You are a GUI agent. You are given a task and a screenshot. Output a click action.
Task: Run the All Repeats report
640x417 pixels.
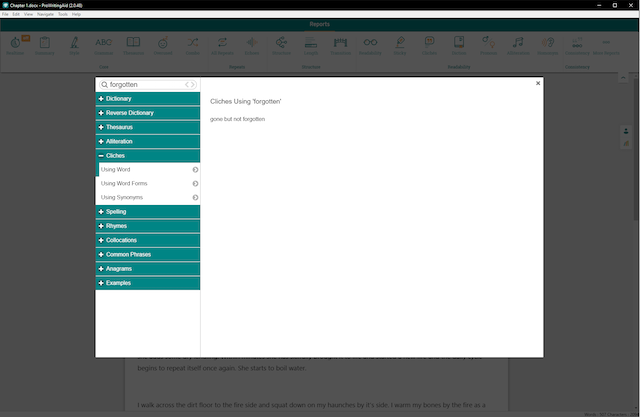point(222,45)
